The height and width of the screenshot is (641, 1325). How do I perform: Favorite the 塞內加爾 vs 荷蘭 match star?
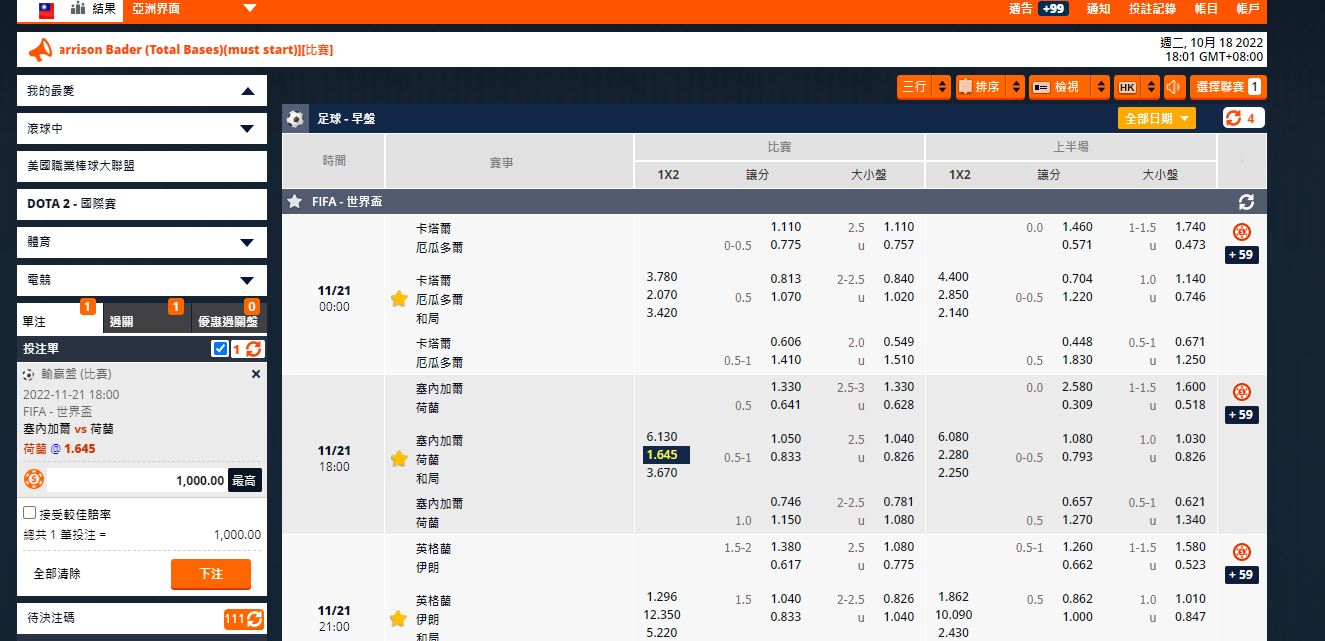(399, 459)
